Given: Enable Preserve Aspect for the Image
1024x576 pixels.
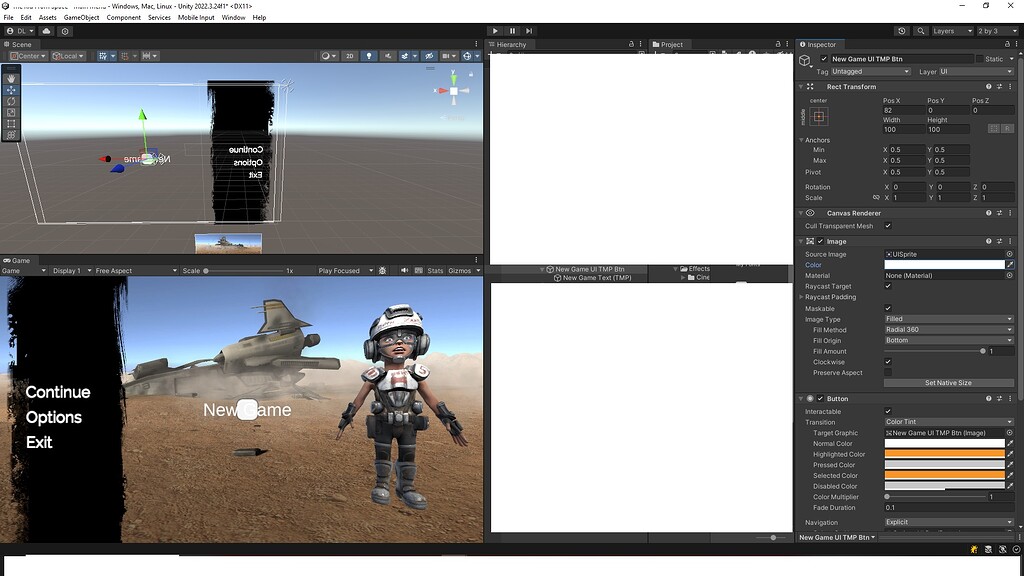Looking at the screenshot, I should [888, 371].
